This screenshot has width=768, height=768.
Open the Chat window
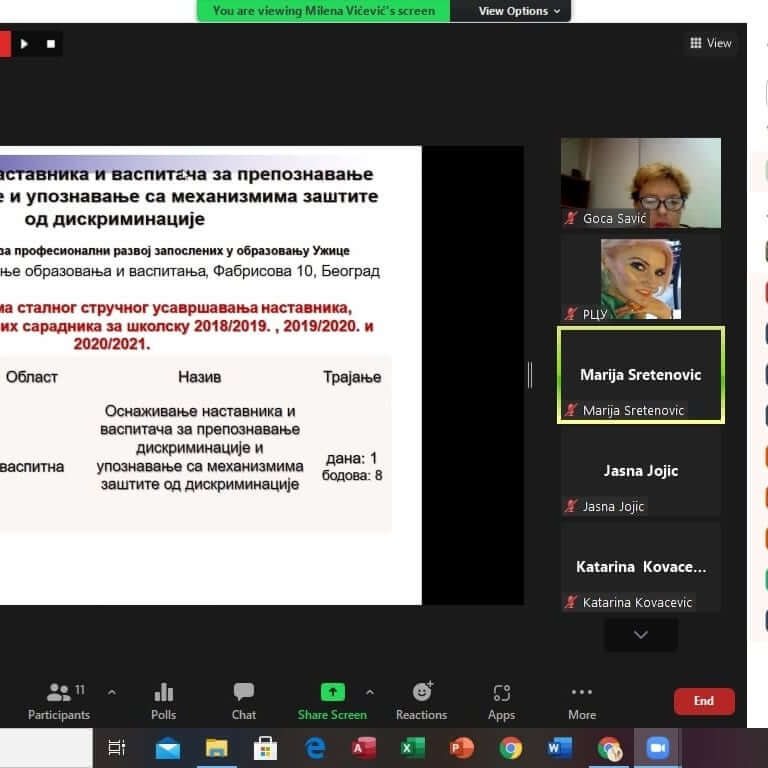point(244,700)
